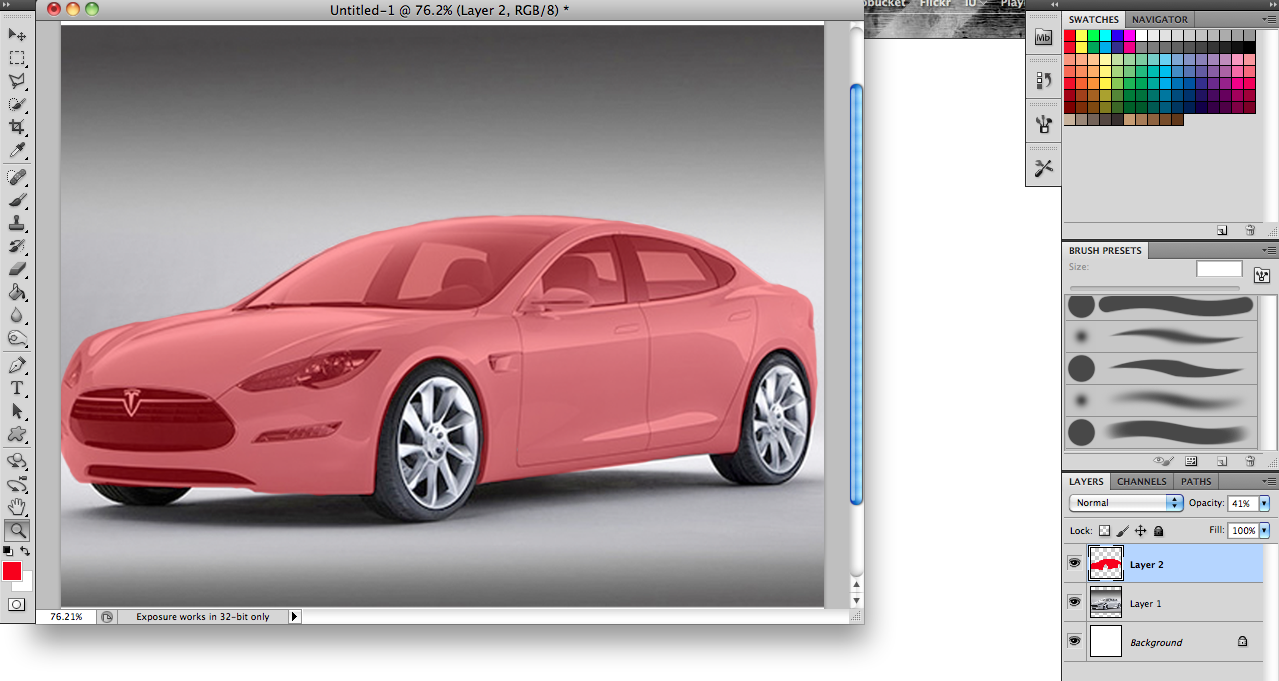Screen dimensions: 1279x681
Task: Select the History Brush tool
Action: (17, 246)
